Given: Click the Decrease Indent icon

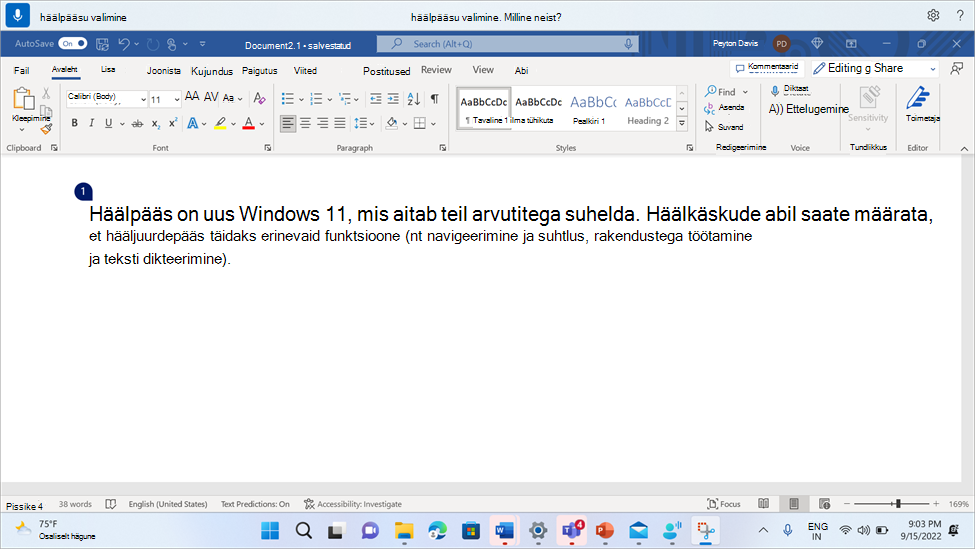Looking at the screenshot, I should (376, 99).
